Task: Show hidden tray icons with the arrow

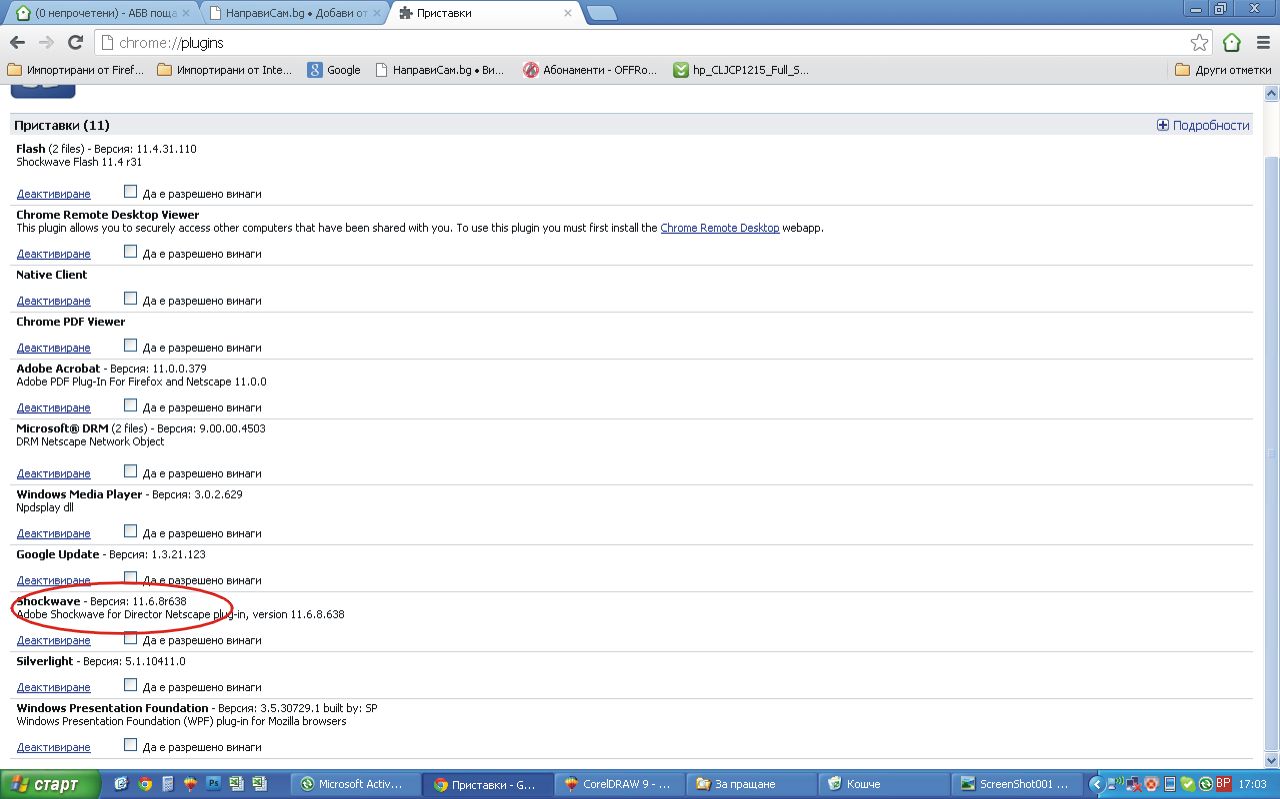Action: point(1097,785)
